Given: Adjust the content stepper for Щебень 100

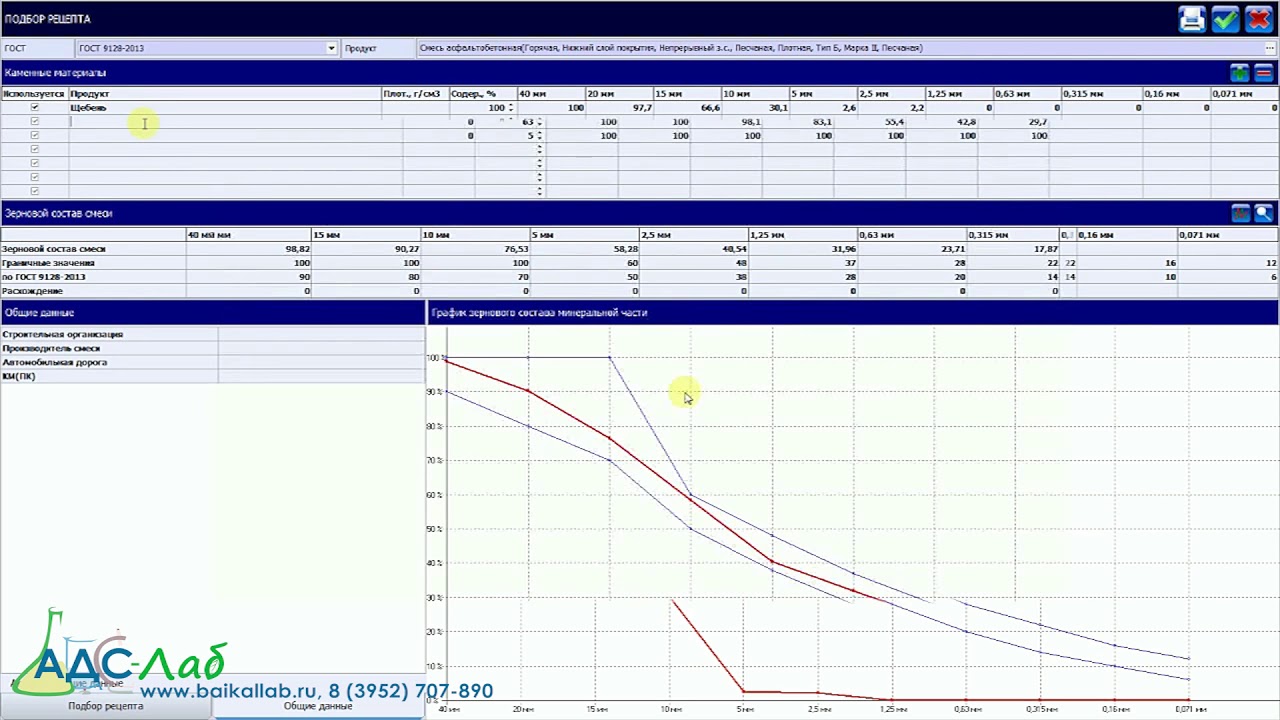Looking at the screenshot, I should pyautogui.click(x=511, y=107).
